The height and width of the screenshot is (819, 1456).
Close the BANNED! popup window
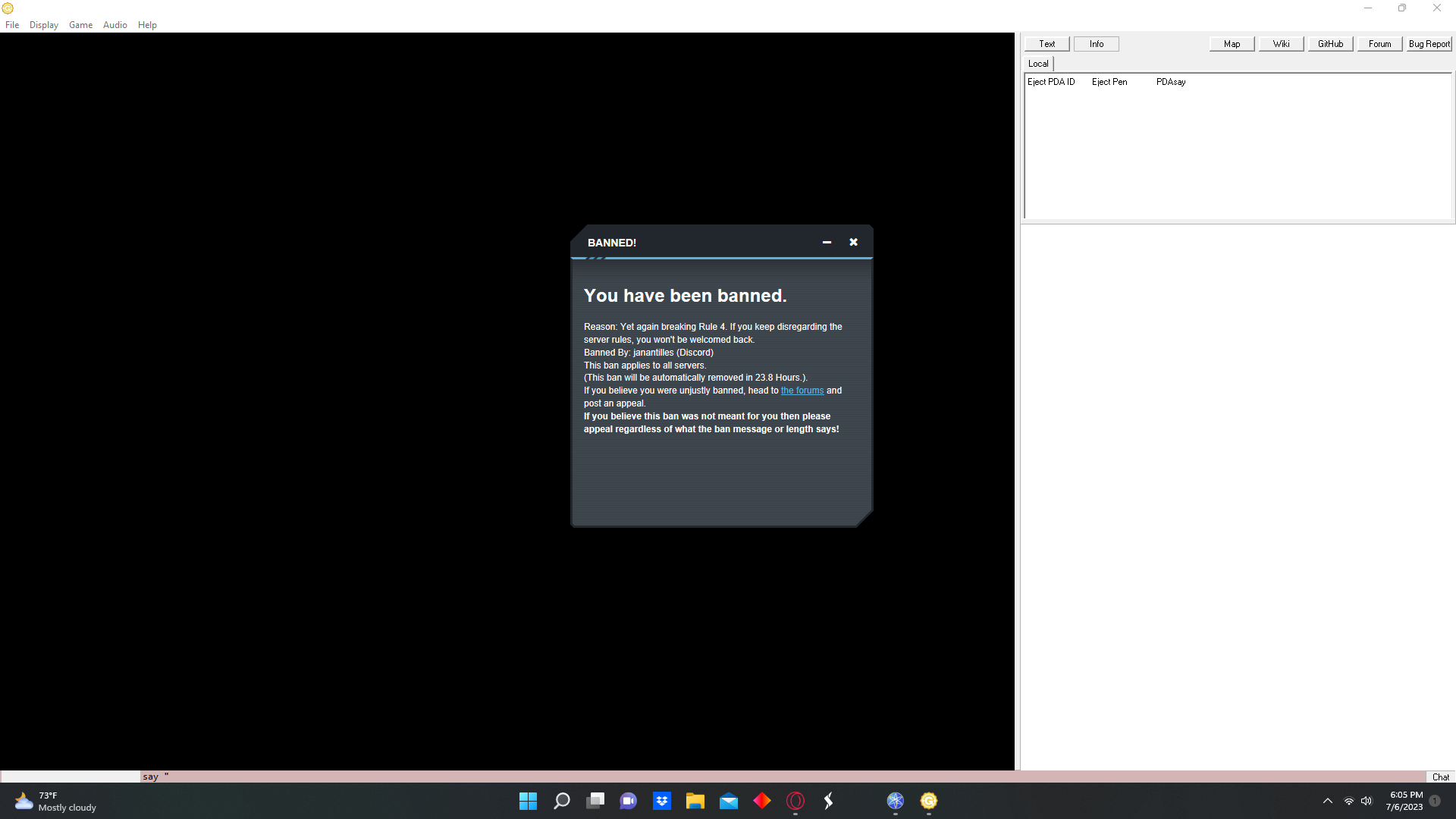coord(853,243)
